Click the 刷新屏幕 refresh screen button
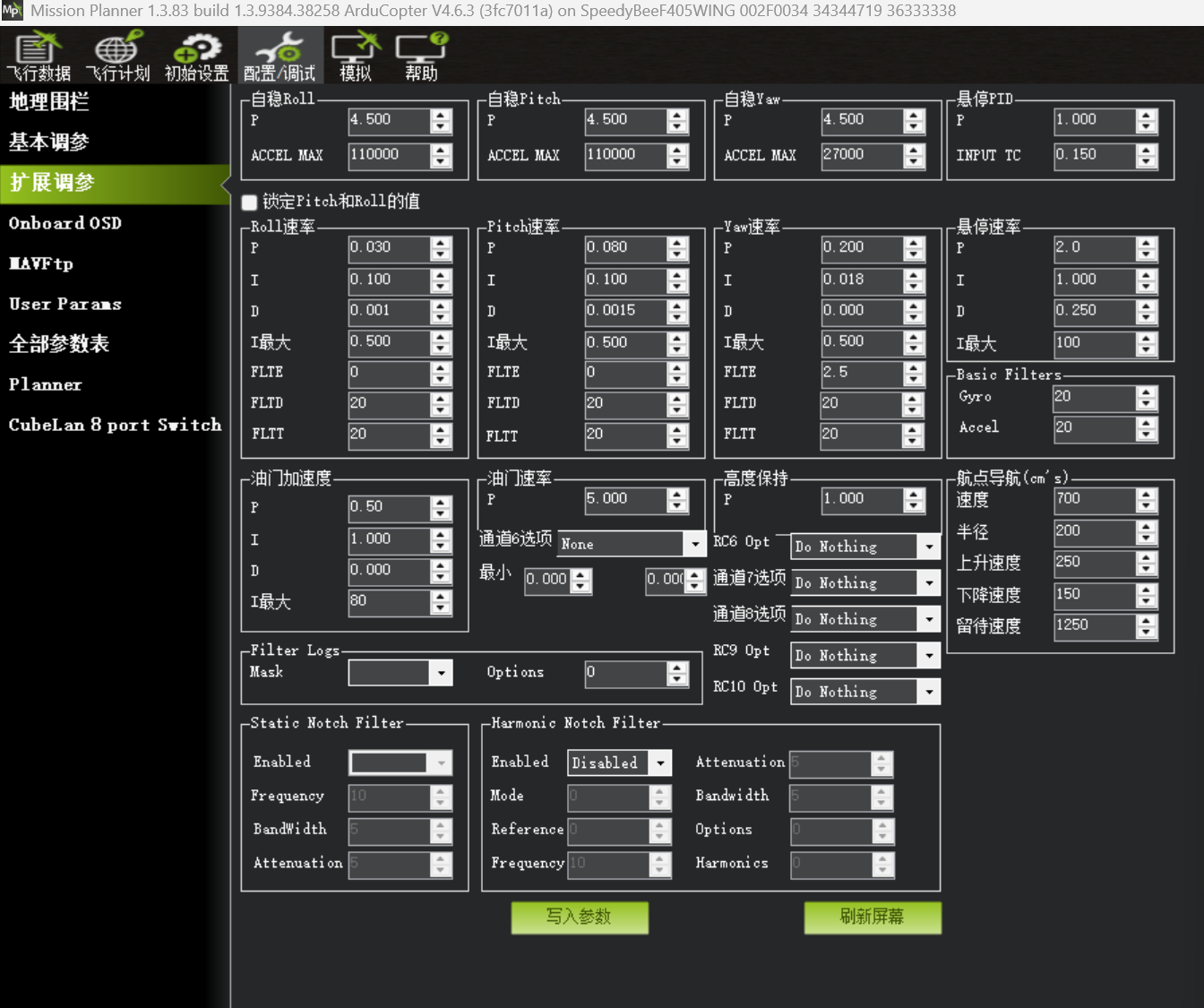Viewport: 1204px width, 1008px height. pyautogui.click(x=873, y=918)
